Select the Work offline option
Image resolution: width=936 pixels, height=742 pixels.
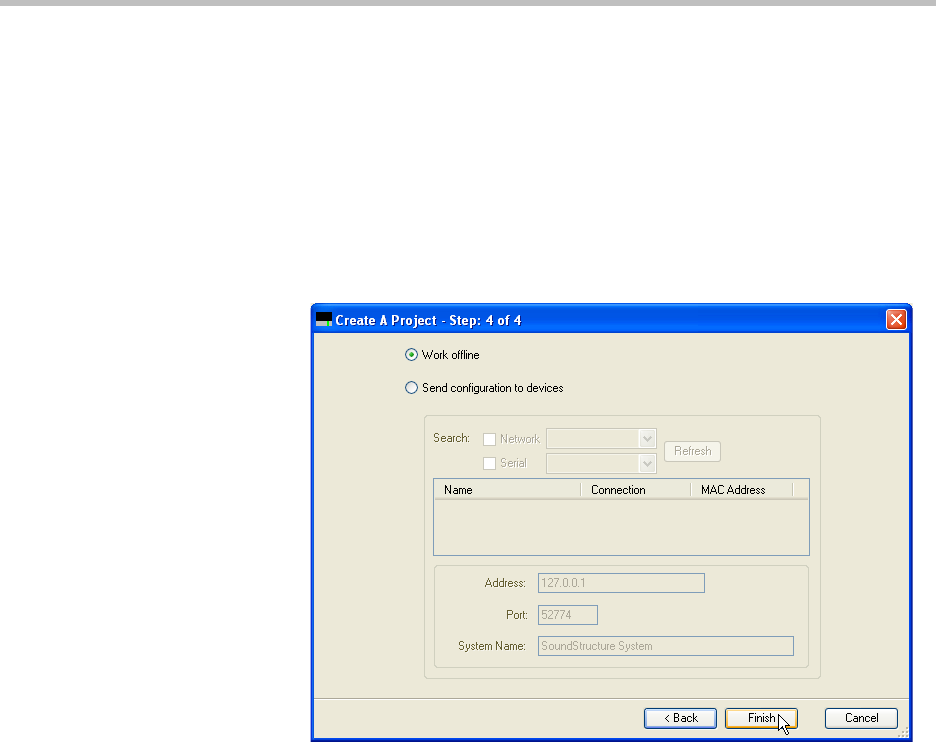click(412, 355)
